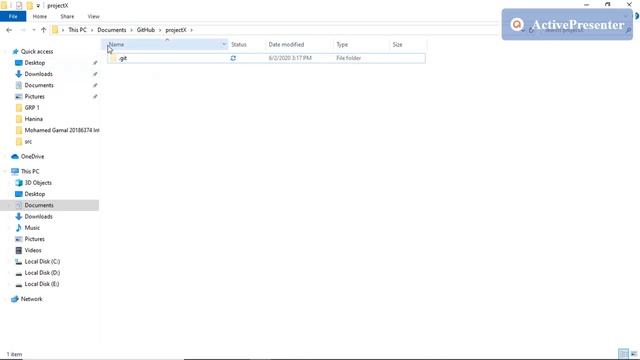
Task: Click the This PC monitor icon
Action: 15,171
